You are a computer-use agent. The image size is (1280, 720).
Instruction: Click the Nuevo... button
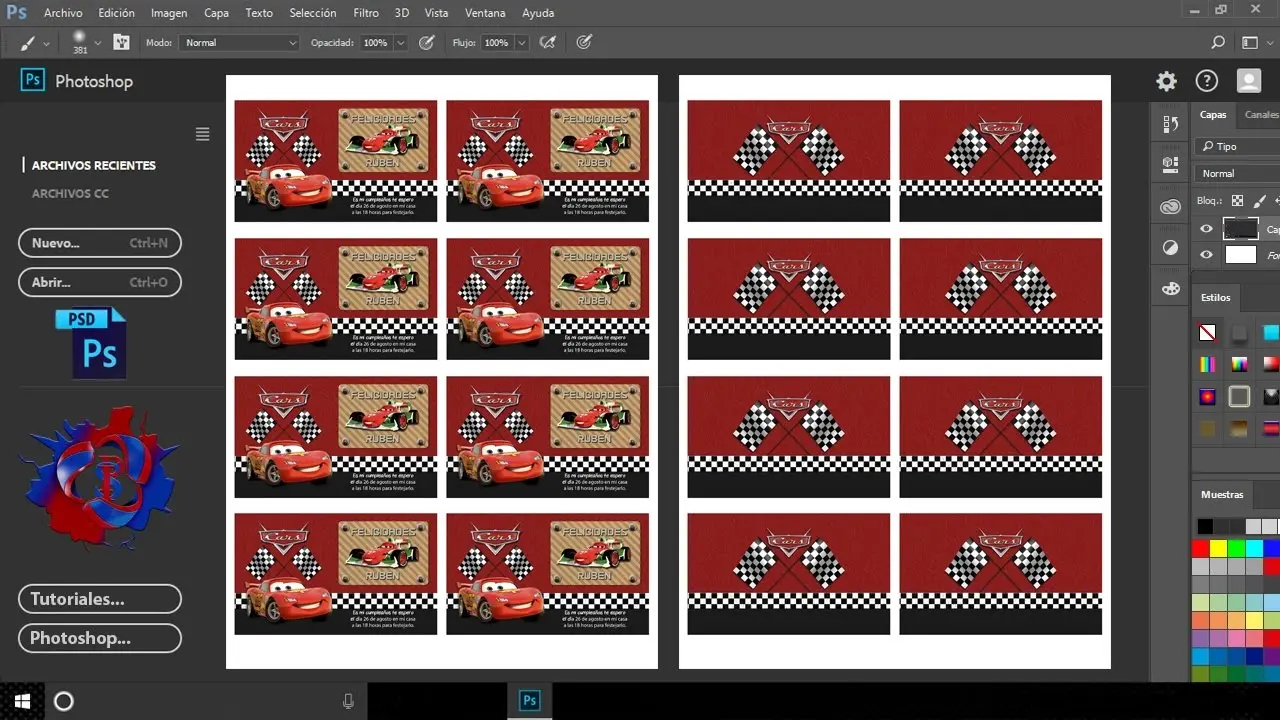tap(99, 242)
